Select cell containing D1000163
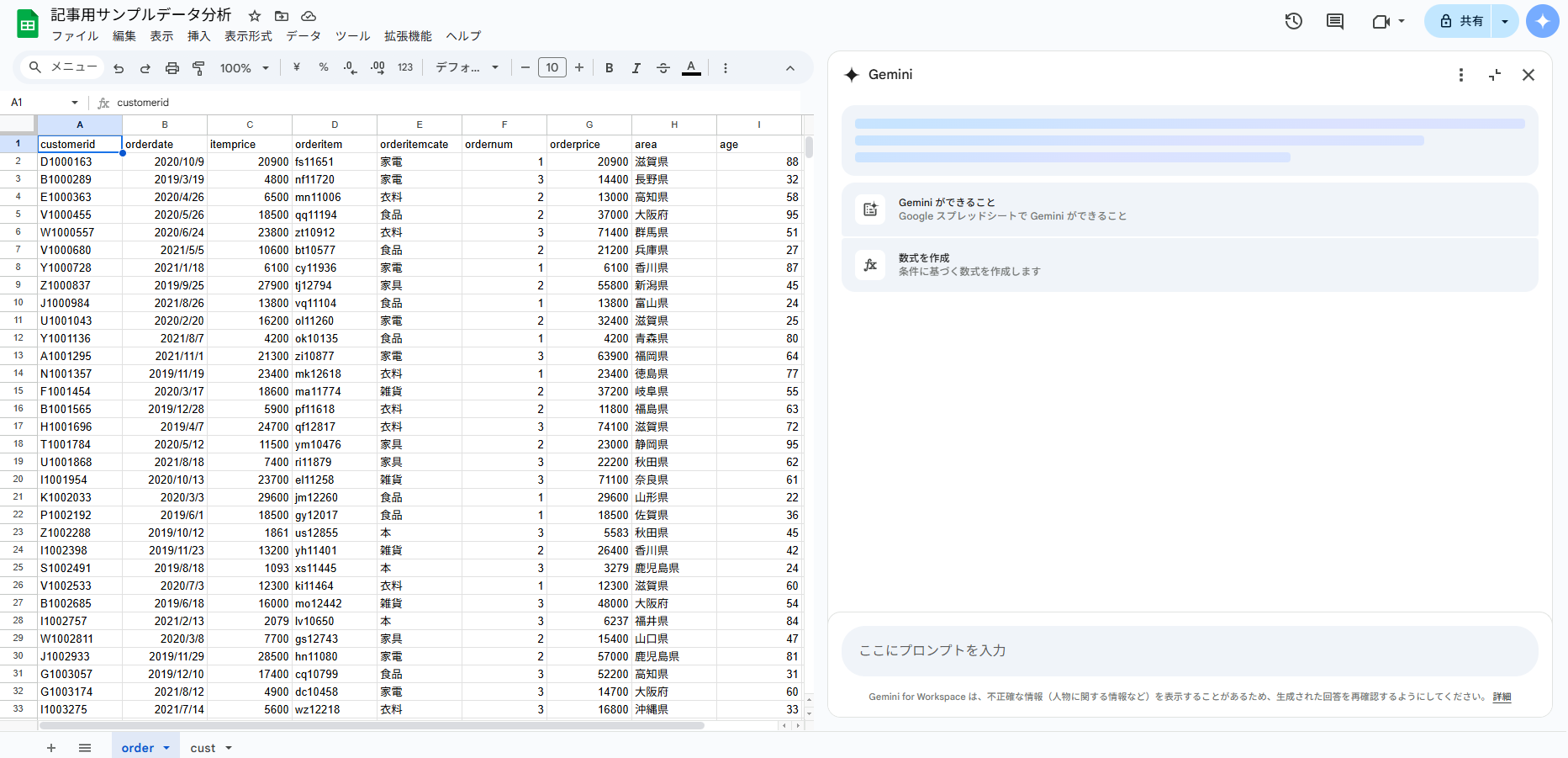The width and height of the screenshot is (1568, 758). [80, 162]
